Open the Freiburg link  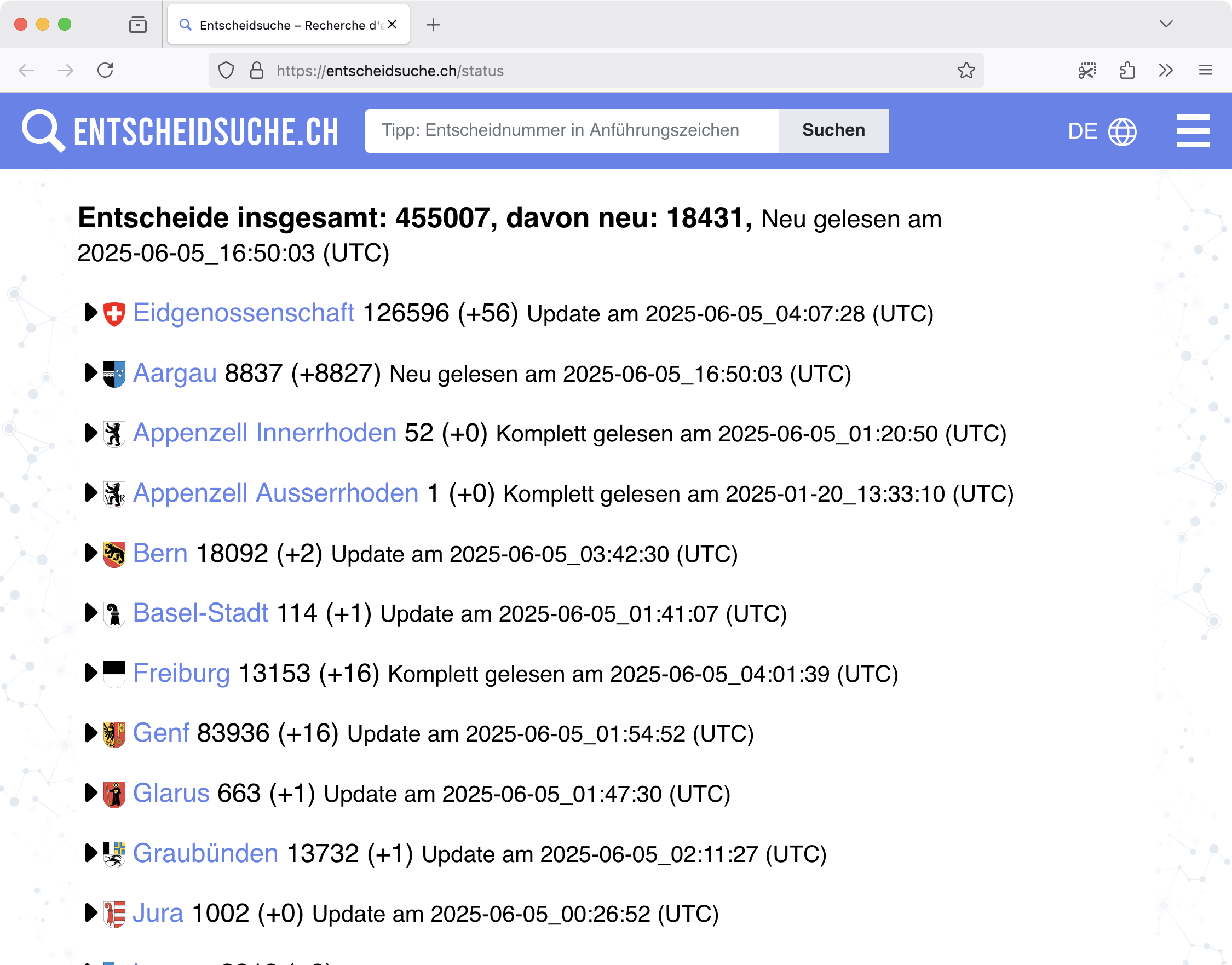[x=181, y=674]
